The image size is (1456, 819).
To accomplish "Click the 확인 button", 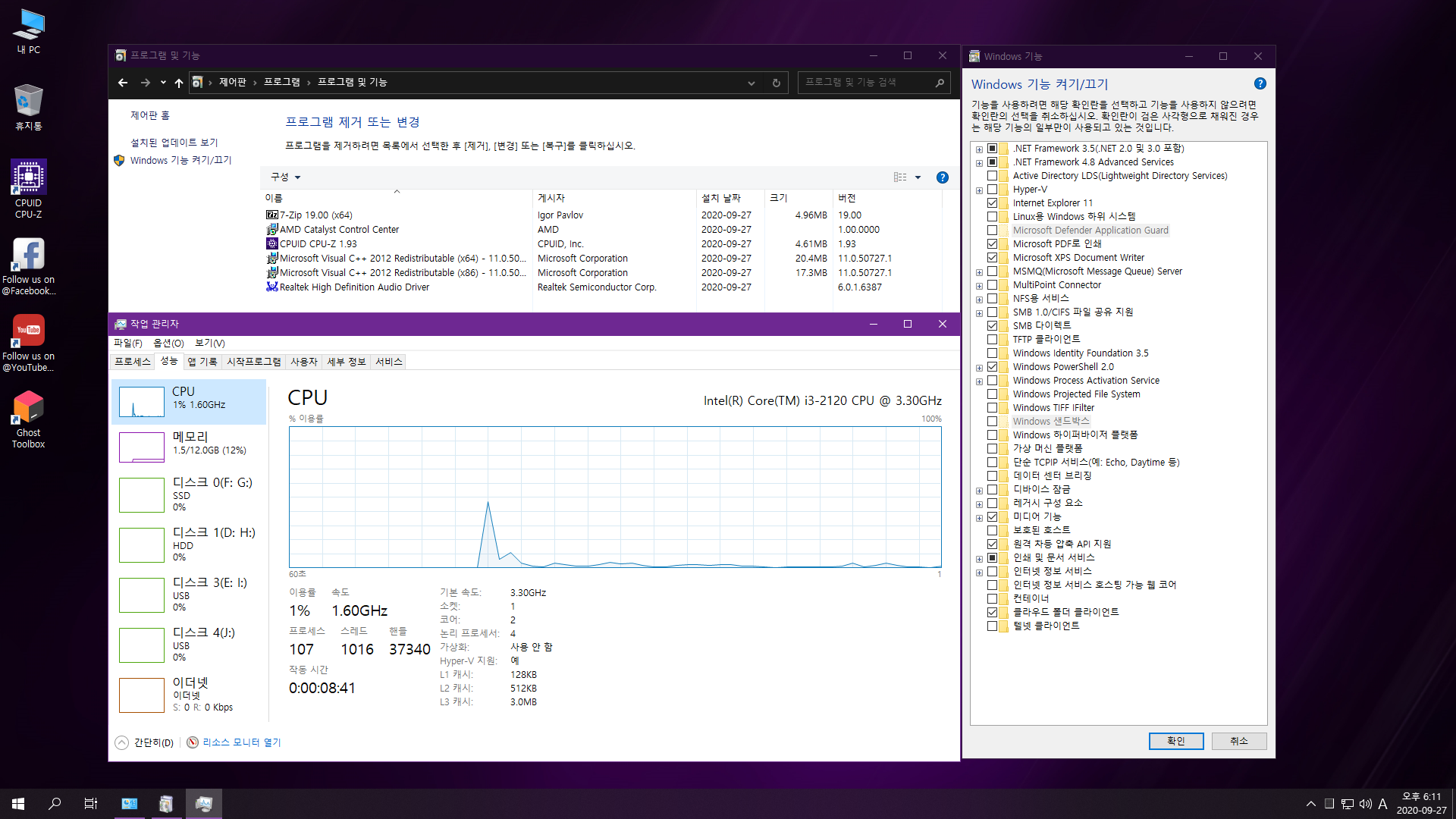I will pos(1175,741).
